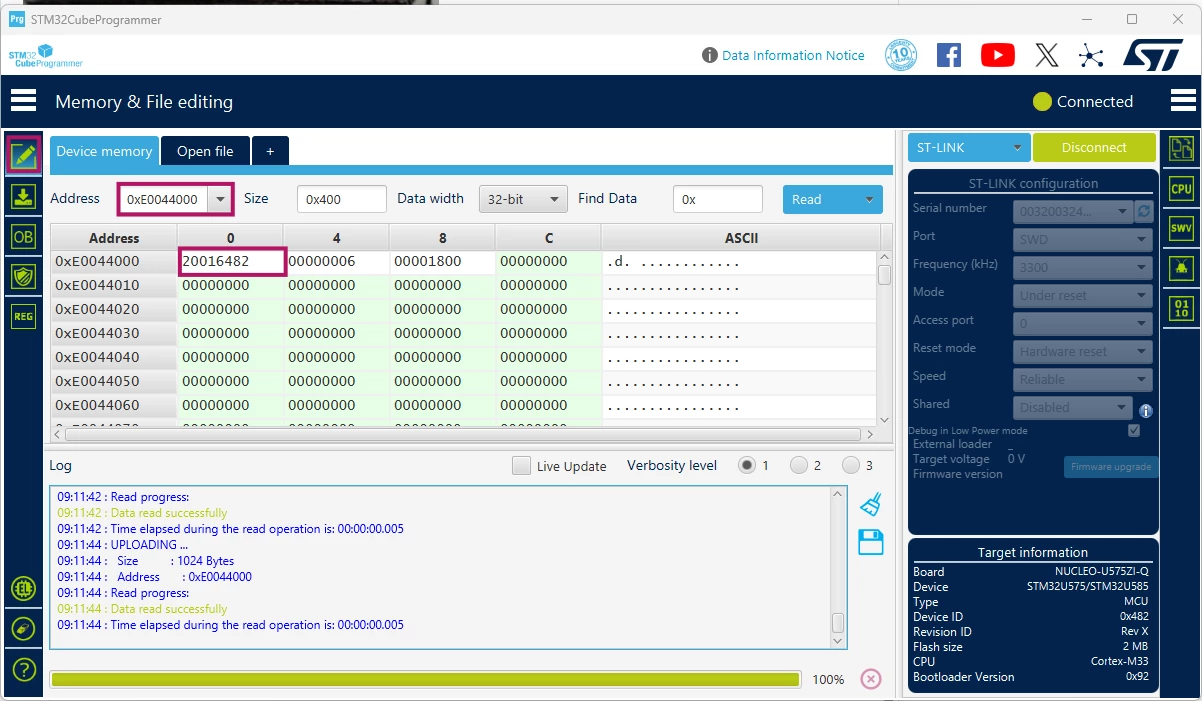Image resolution: width=1202 pixels, height=701 pixels.
Task: Open the SWV viewer icon
Action: click(1181, 228)
